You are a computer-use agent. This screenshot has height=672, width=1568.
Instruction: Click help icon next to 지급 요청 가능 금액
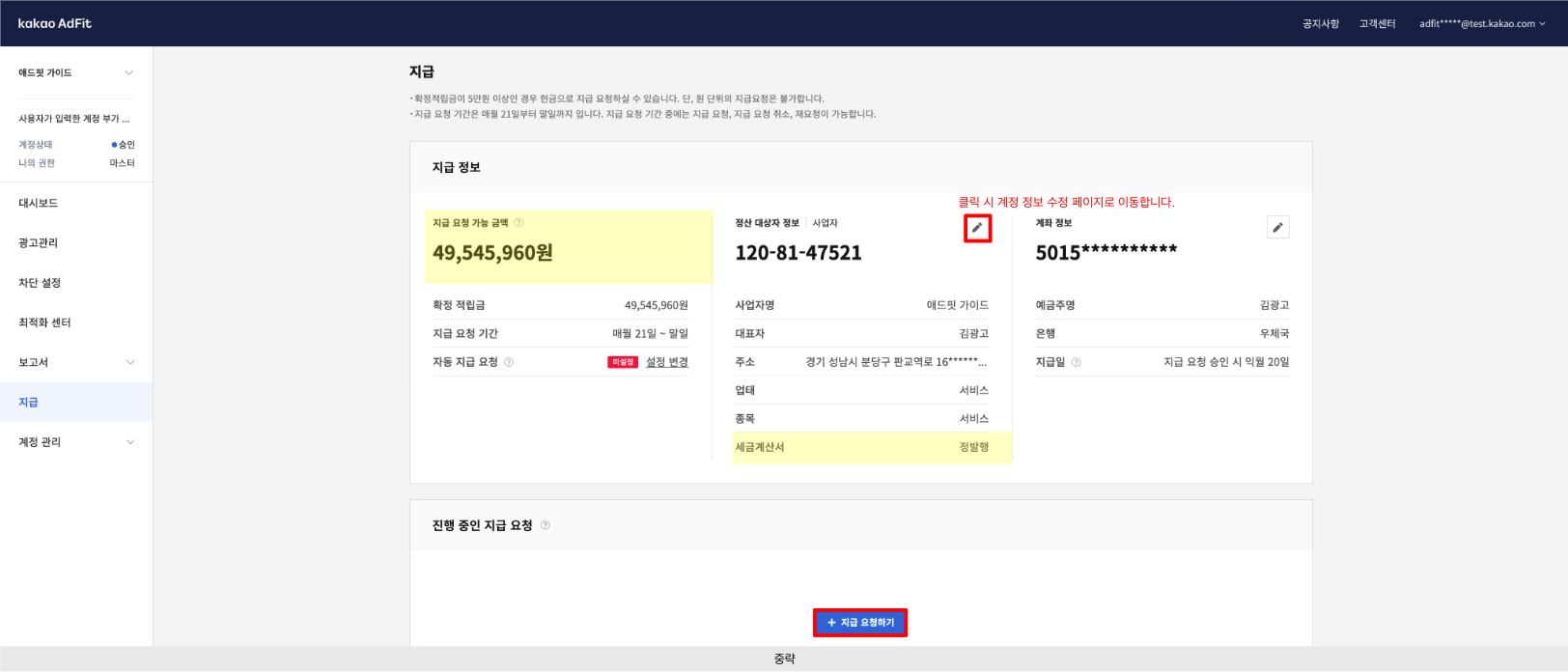[518, 223]
